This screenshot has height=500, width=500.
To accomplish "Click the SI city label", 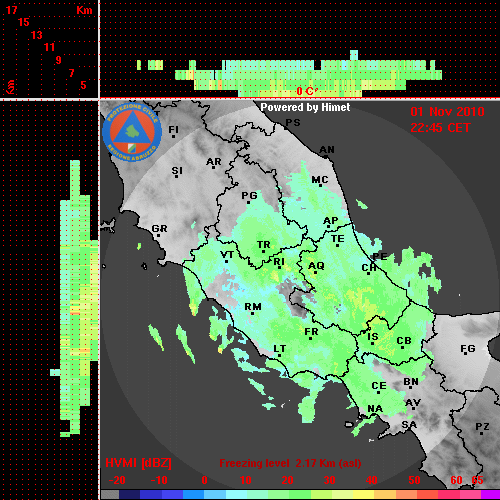I will [x=177, y=171].
